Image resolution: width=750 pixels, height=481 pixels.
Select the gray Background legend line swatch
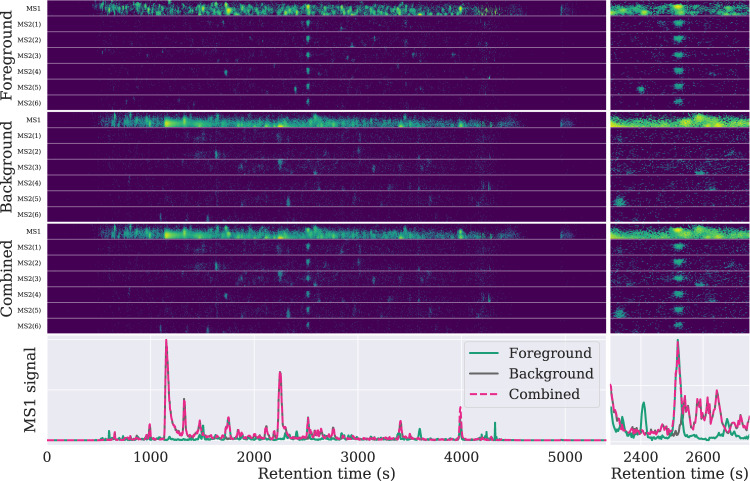pyautogui.click(x=485, y=373)
